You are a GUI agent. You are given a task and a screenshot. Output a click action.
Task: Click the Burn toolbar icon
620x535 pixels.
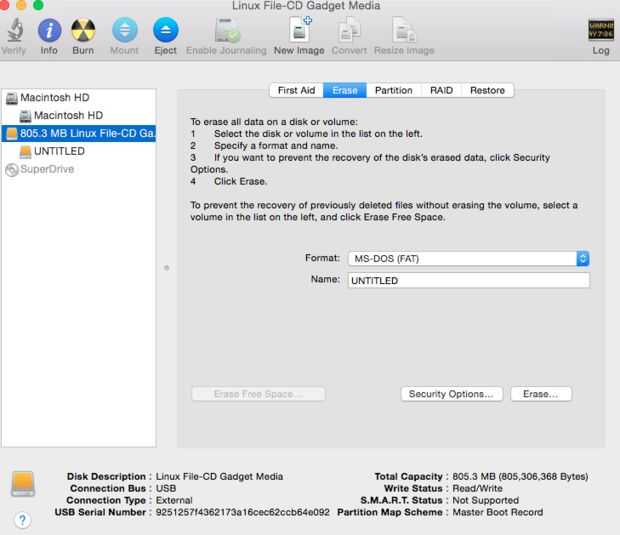[x=83, y=30]
